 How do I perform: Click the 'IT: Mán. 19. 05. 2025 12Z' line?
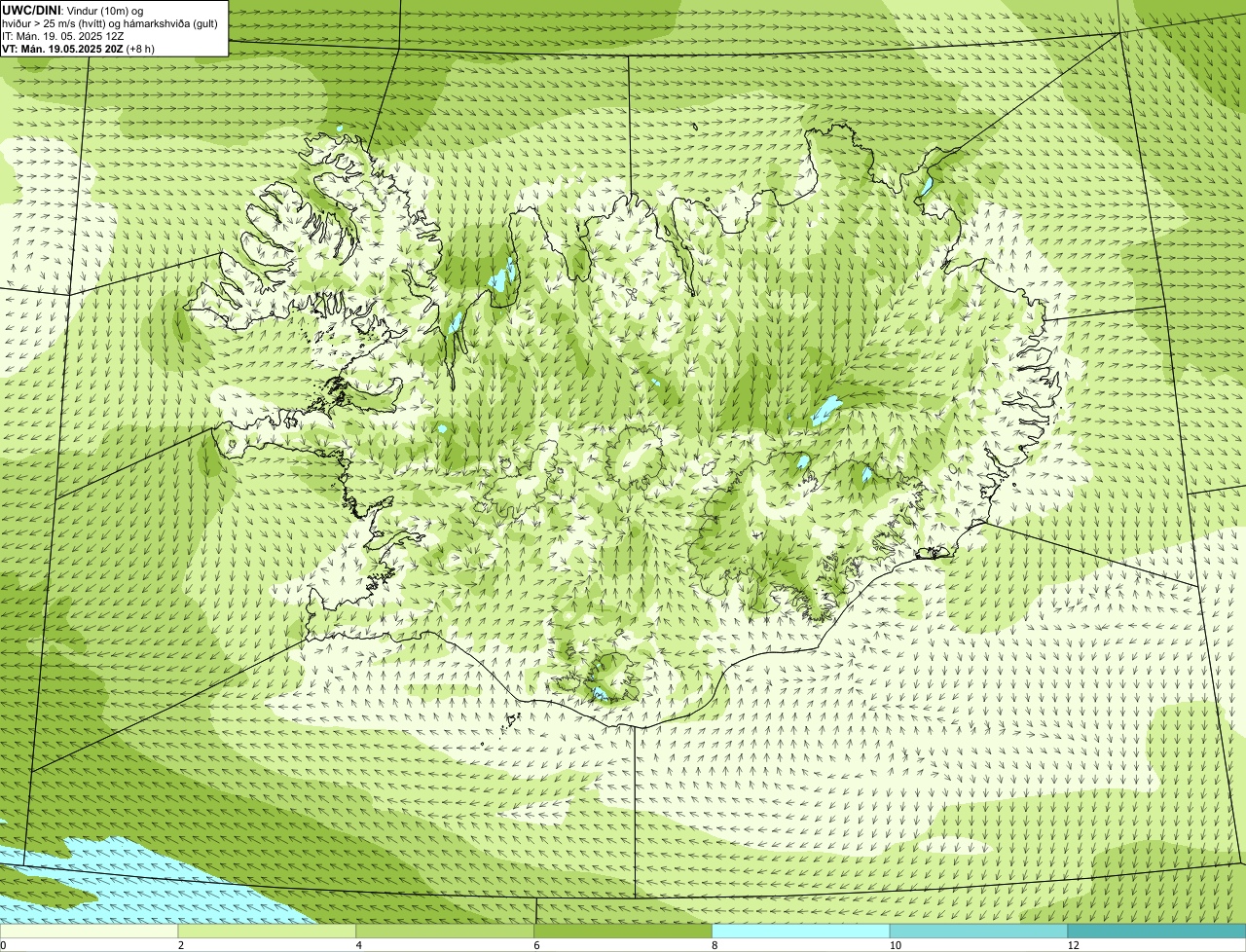[x=63, y=36]
